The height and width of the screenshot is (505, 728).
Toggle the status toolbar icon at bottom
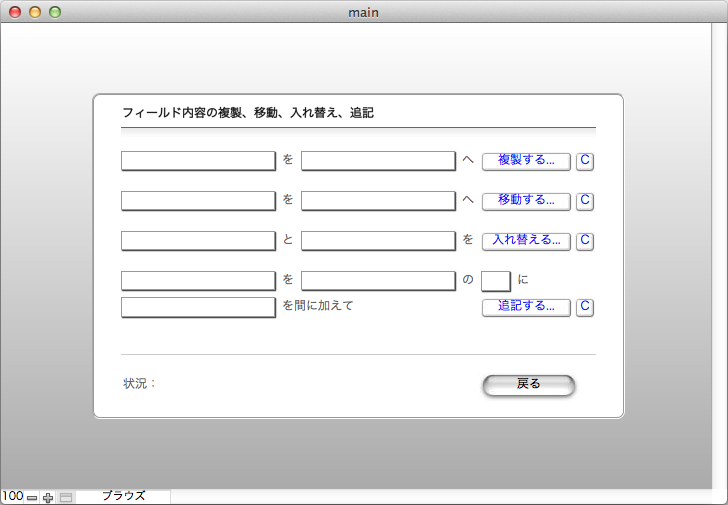[66, 497]
